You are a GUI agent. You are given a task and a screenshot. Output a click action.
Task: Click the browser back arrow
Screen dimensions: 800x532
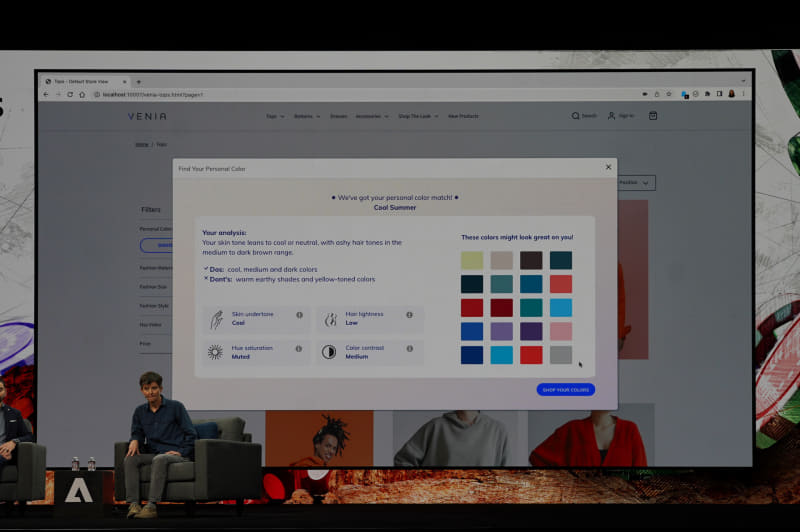click(x=46, y=94)
